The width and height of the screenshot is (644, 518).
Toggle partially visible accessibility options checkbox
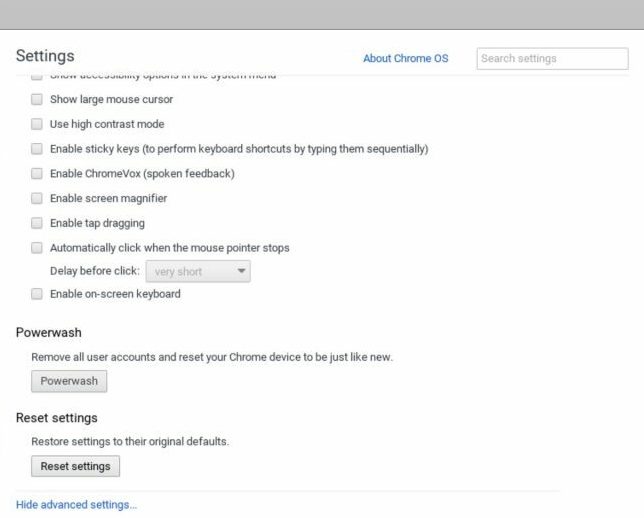point(37,76)
